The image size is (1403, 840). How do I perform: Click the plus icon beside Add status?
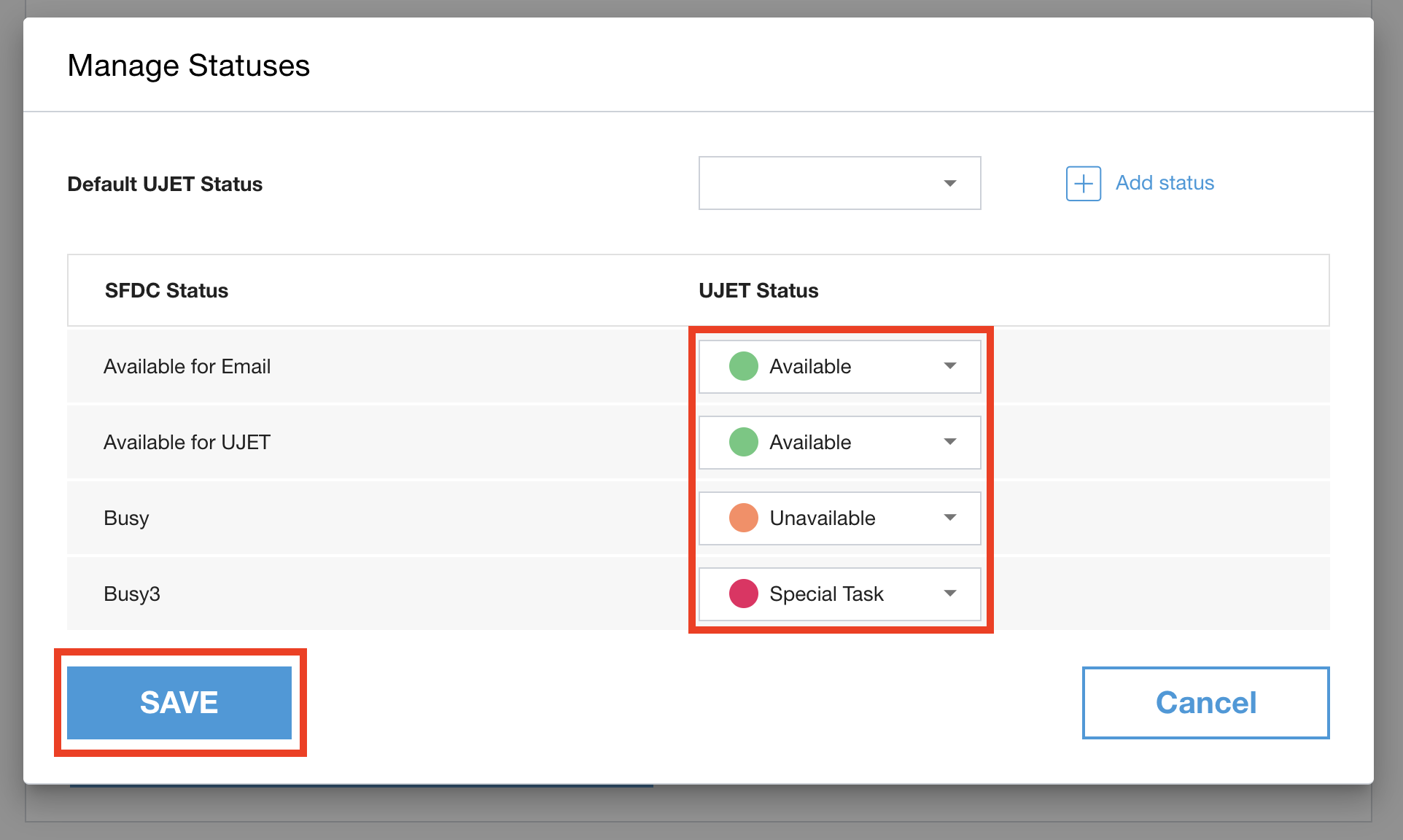tap(1083, 183)
